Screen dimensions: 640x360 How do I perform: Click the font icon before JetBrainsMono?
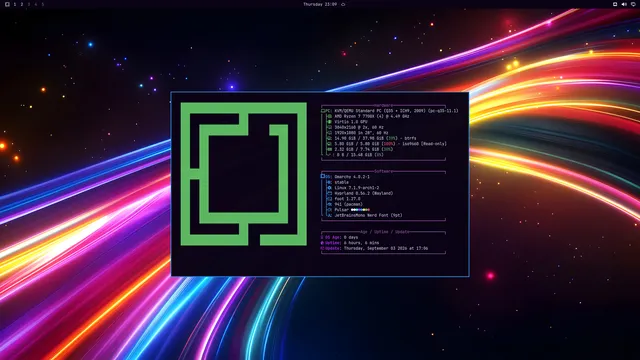coord(329,216)
